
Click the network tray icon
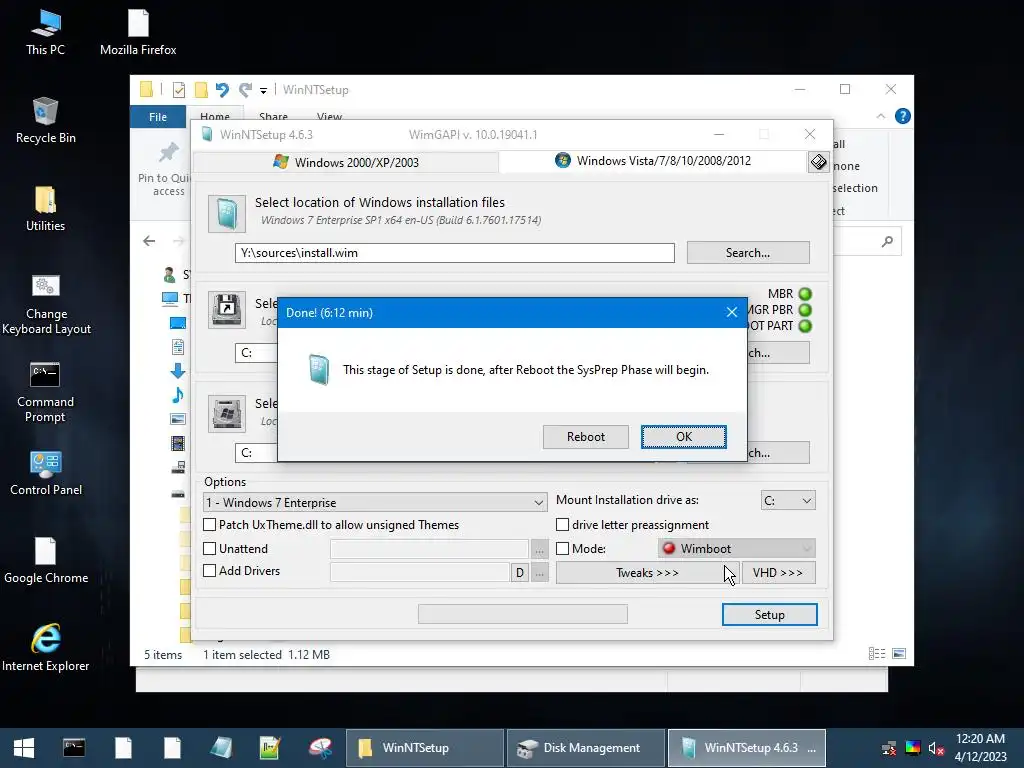click(x=889, y=748)
